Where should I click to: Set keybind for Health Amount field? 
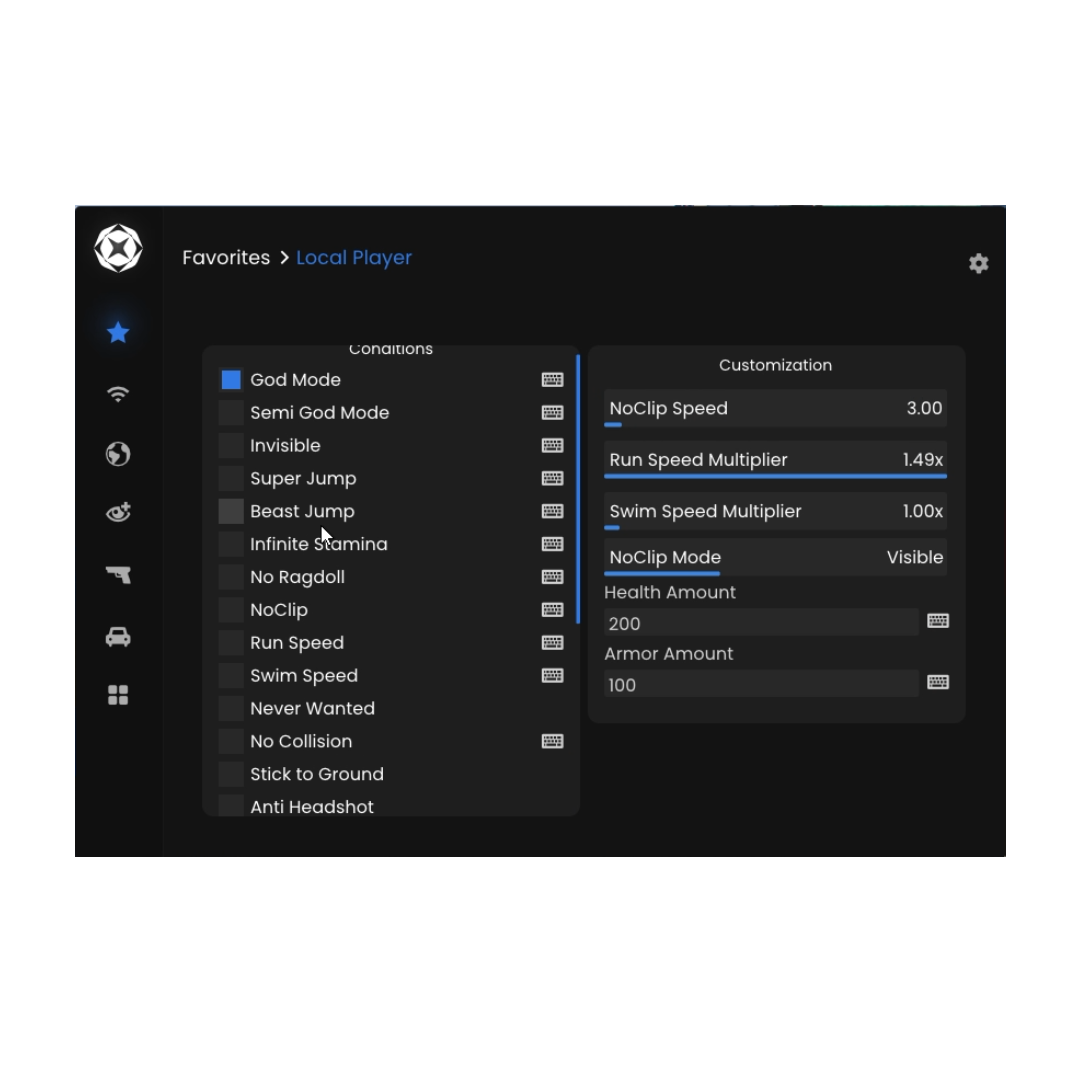click(937, 621)
